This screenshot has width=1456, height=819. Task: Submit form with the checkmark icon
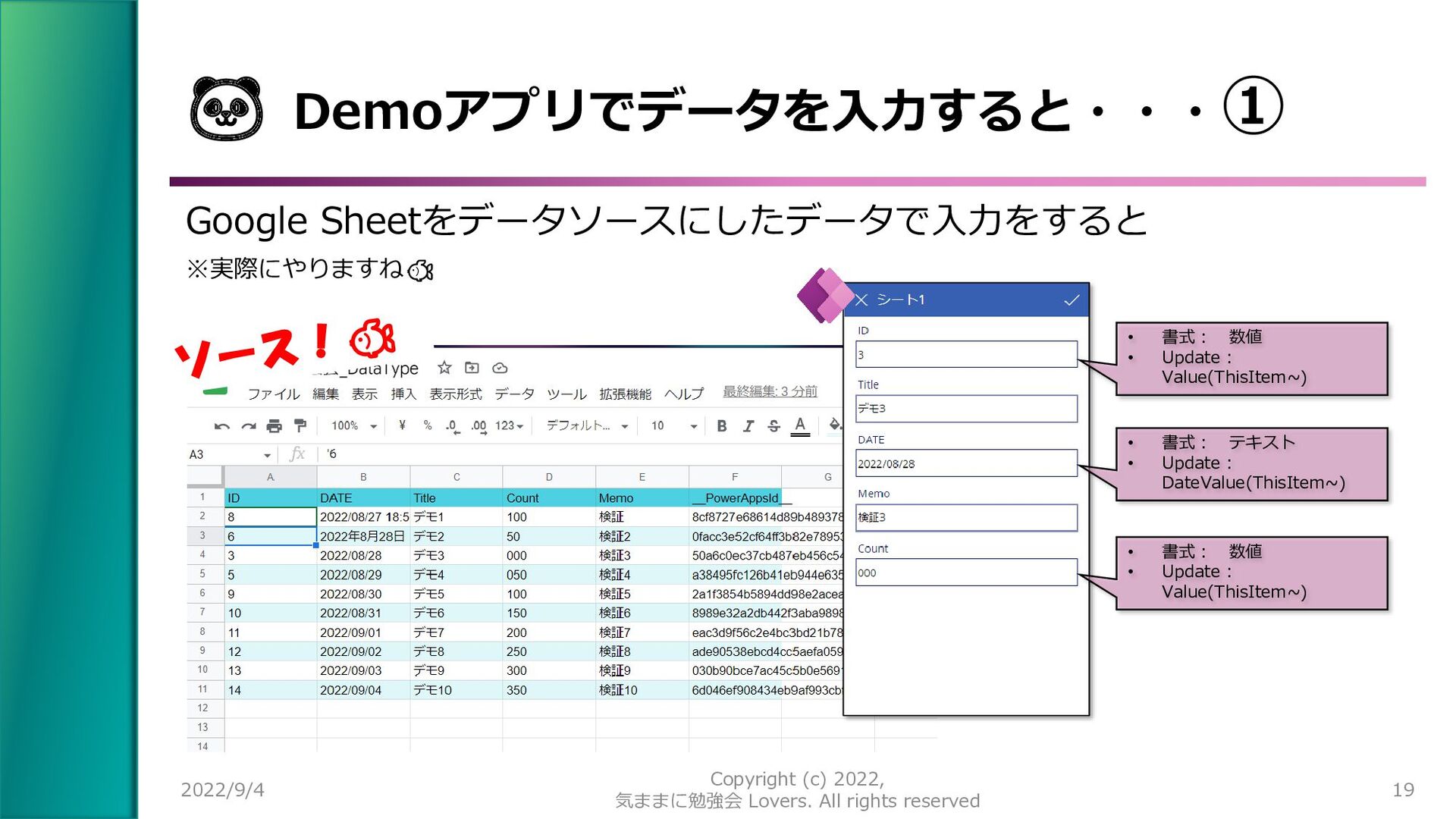click(1072, 300)
